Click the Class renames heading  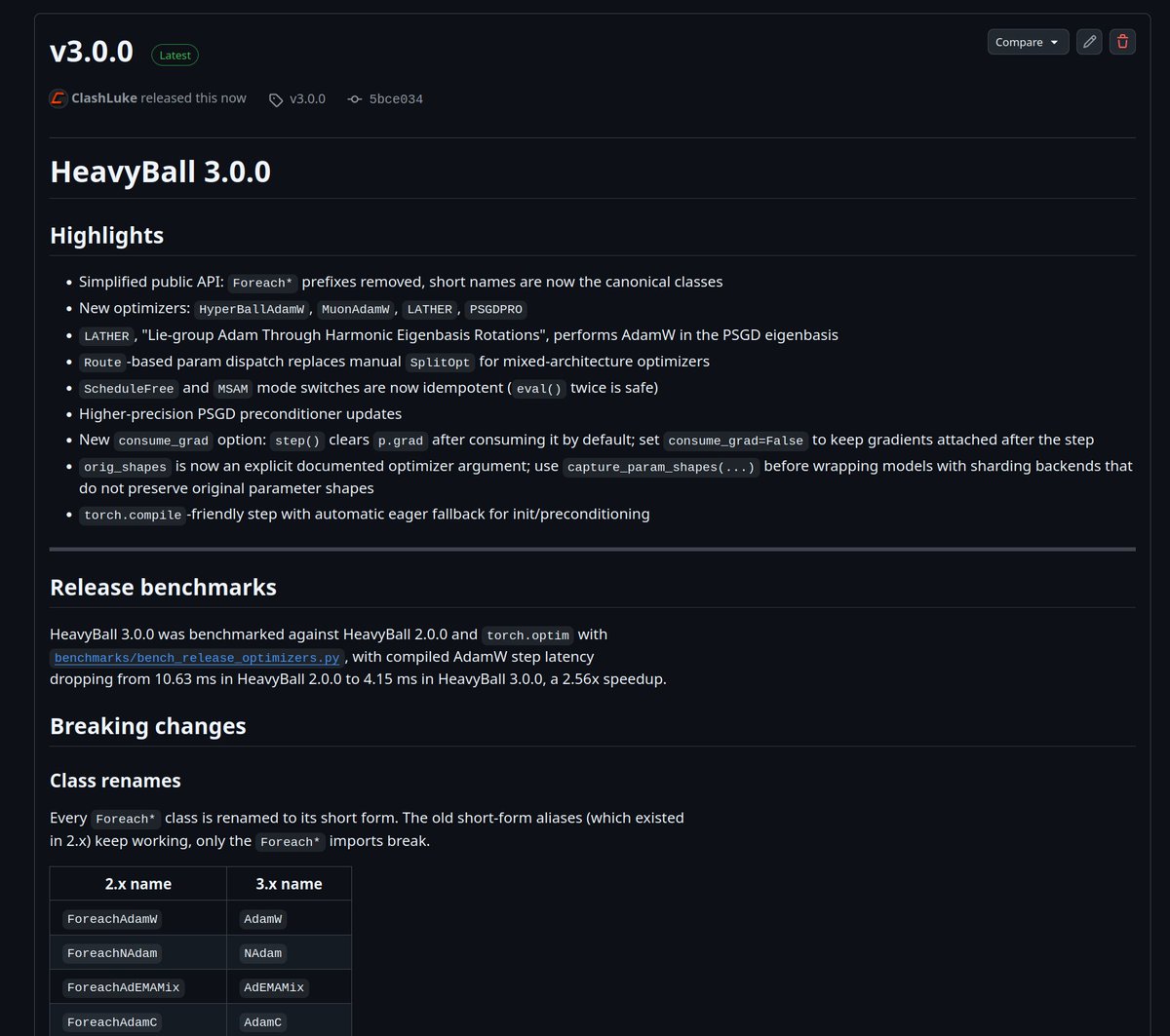tap(115, 781)
